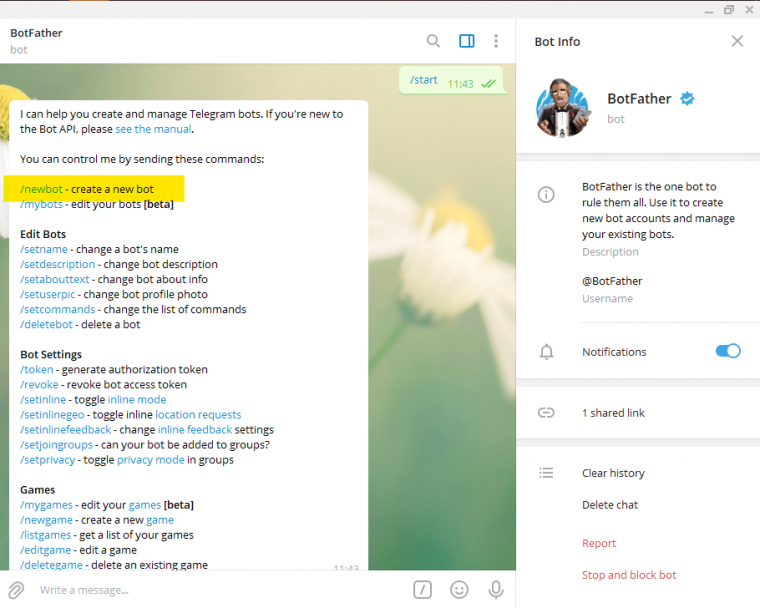The width and height of the screenshot is (760, 608).
Task: Click the 'games' link after /mygames
Action: coord(144,505)
